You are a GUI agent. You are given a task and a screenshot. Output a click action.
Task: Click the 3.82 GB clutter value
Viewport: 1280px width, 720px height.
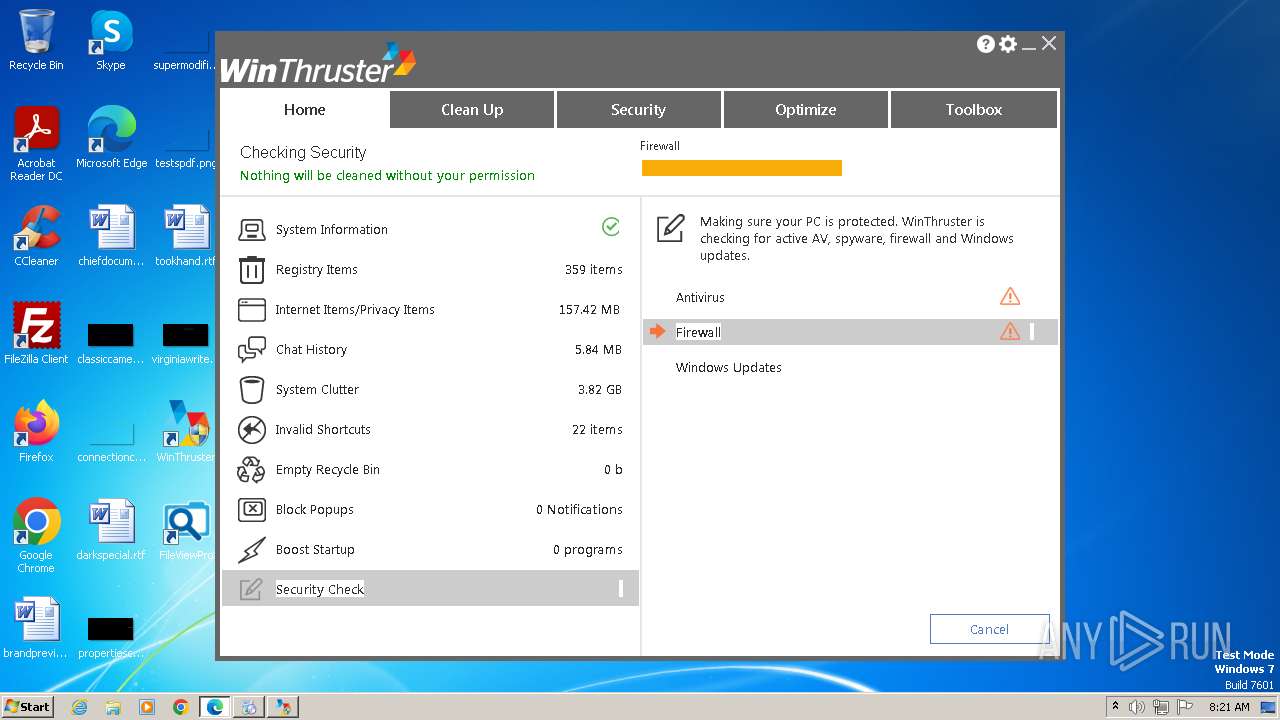[x=600, y=390]
